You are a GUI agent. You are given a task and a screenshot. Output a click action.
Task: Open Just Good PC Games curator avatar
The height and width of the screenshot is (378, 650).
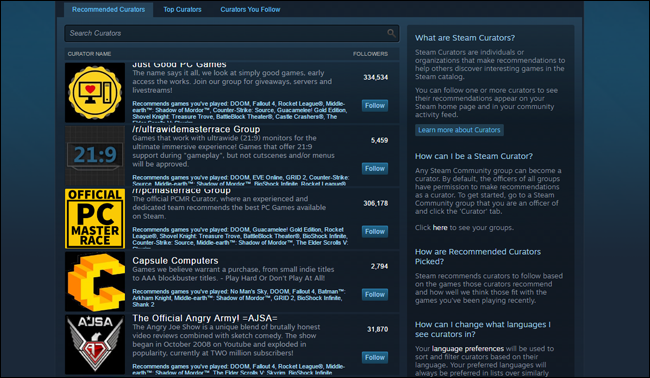click(95, 92)
